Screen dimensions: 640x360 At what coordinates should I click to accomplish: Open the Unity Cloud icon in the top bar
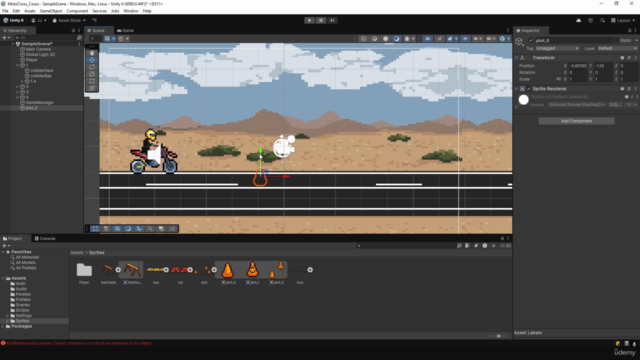578,20
